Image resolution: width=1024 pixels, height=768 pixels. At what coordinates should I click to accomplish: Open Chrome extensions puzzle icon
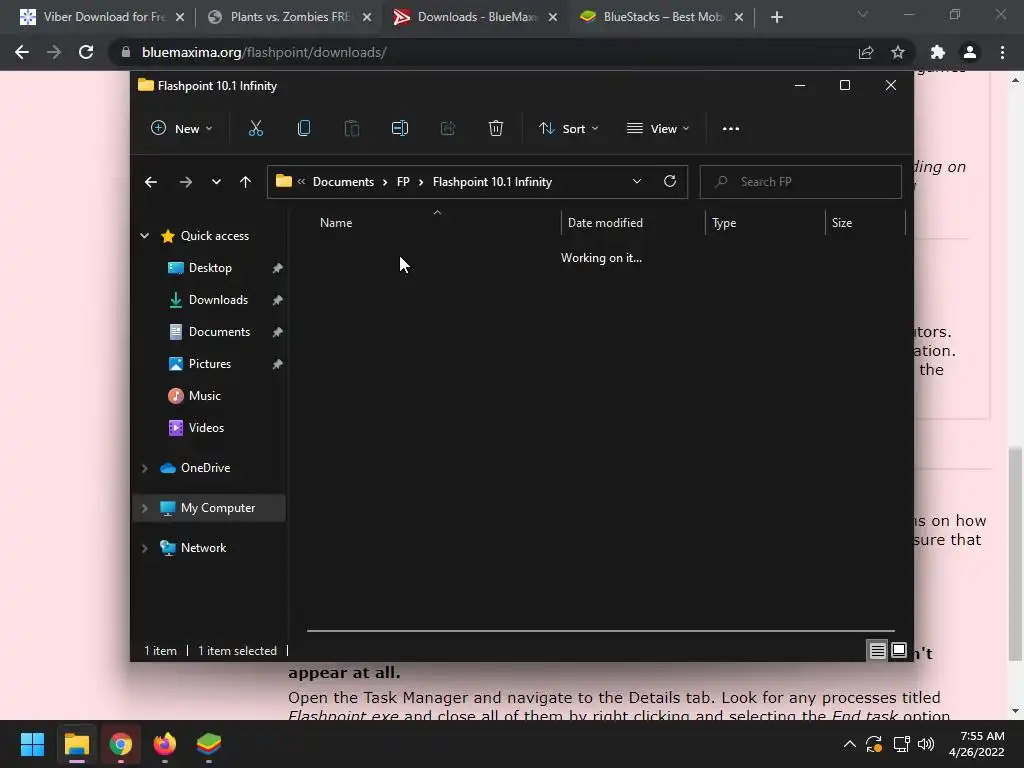click(938, 52)
